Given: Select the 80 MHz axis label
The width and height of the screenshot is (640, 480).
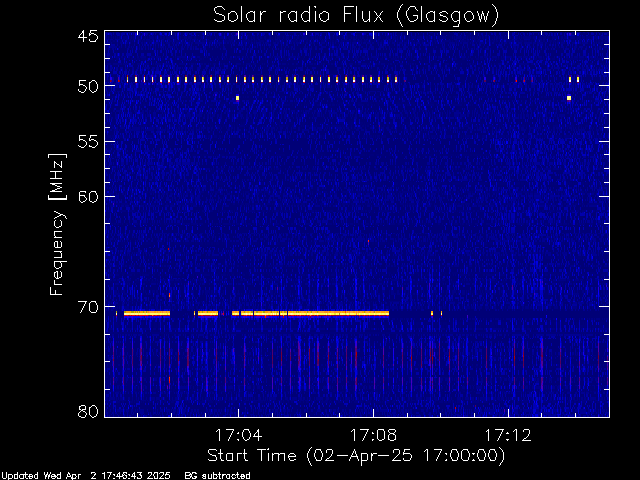Looking at the screenshot, I should (x=88, y=411).
